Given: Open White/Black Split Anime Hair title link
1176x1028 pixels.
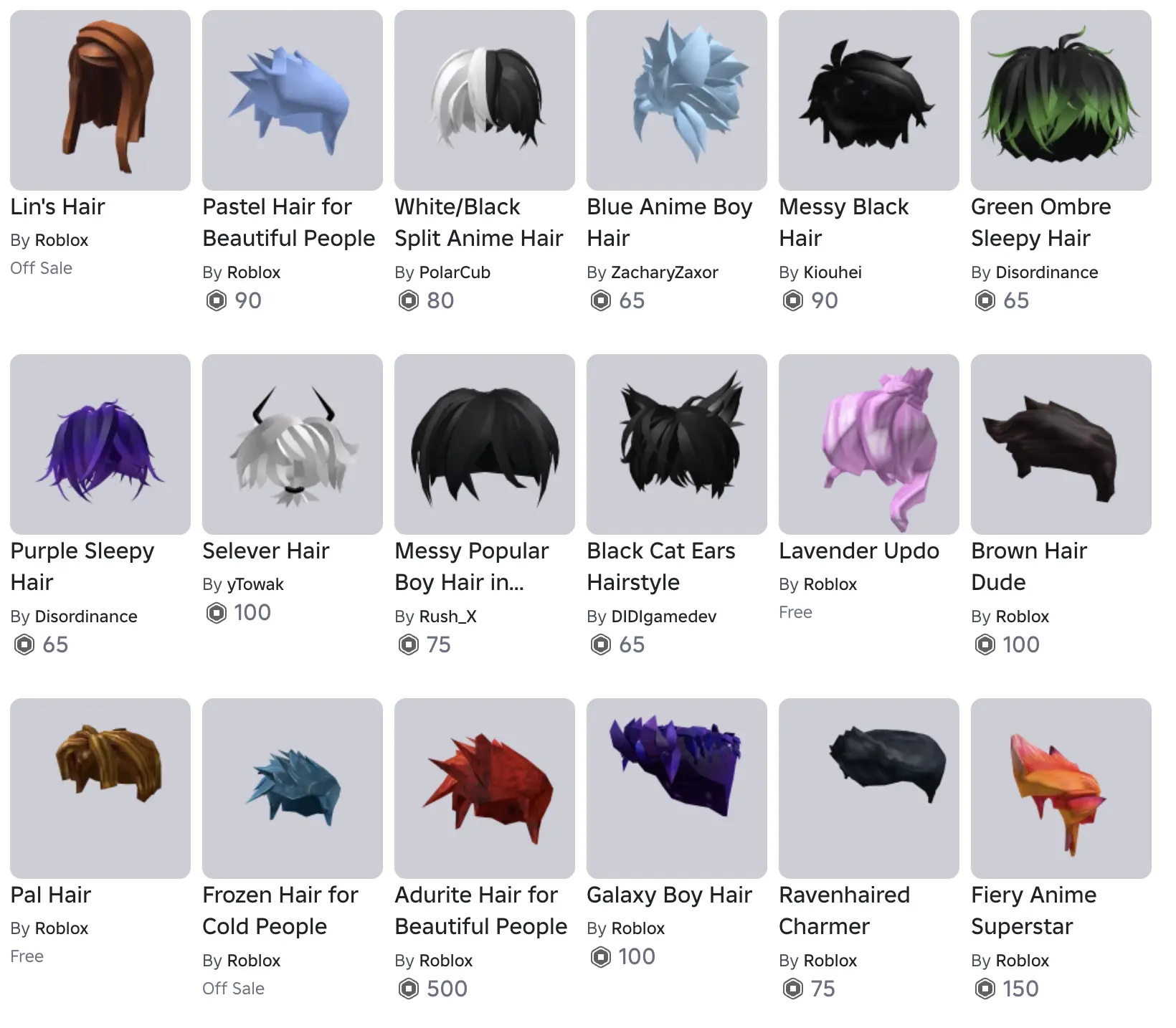Looking at the screenshot, I should (x=479, y=222).
